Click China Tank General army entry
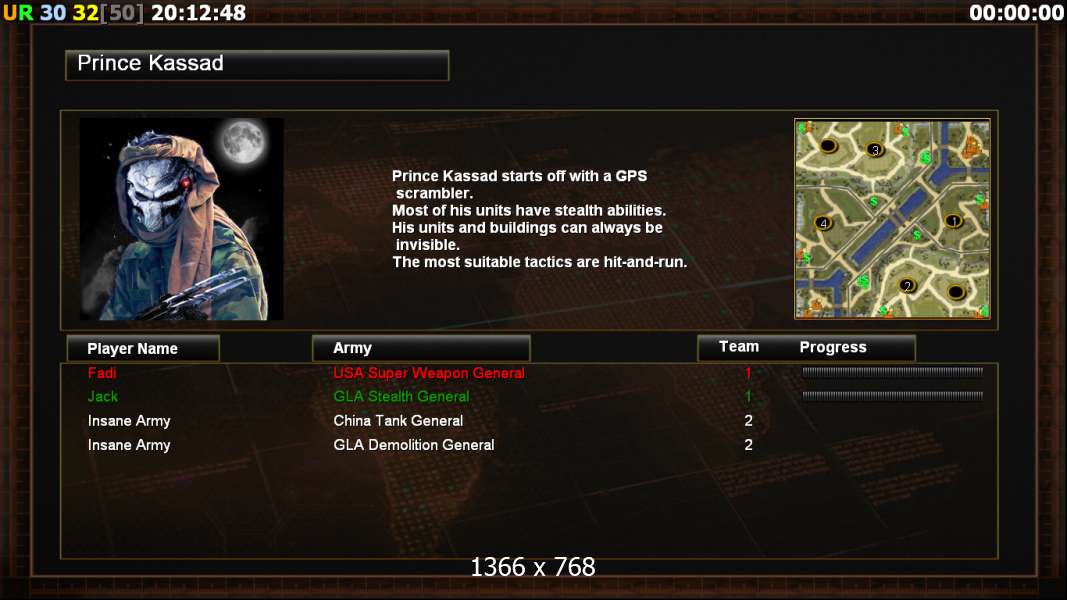Screen dimensions: 1067x600 point(398,420)
